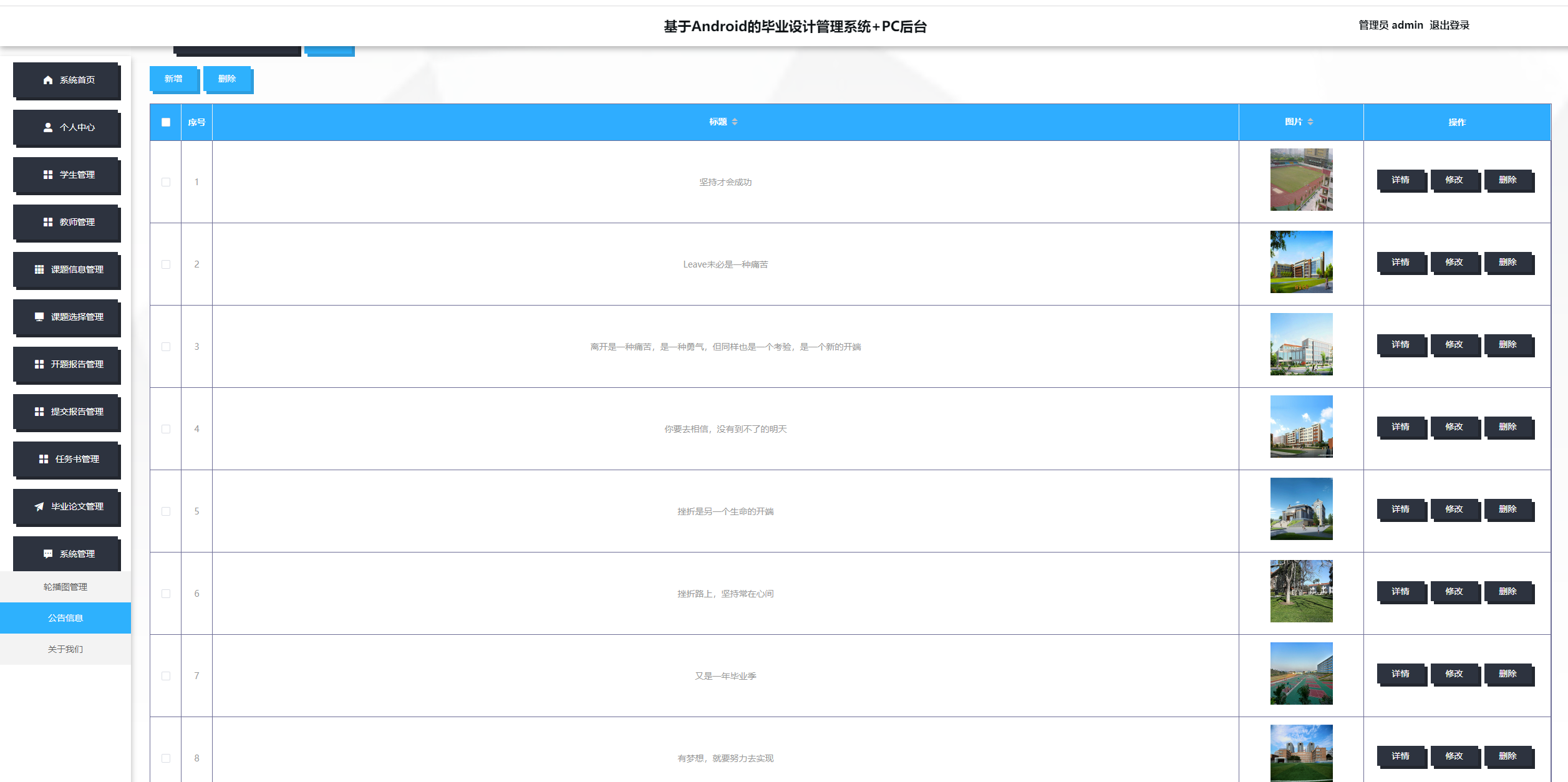Check the checkbox for row 1

click(166, 182)
